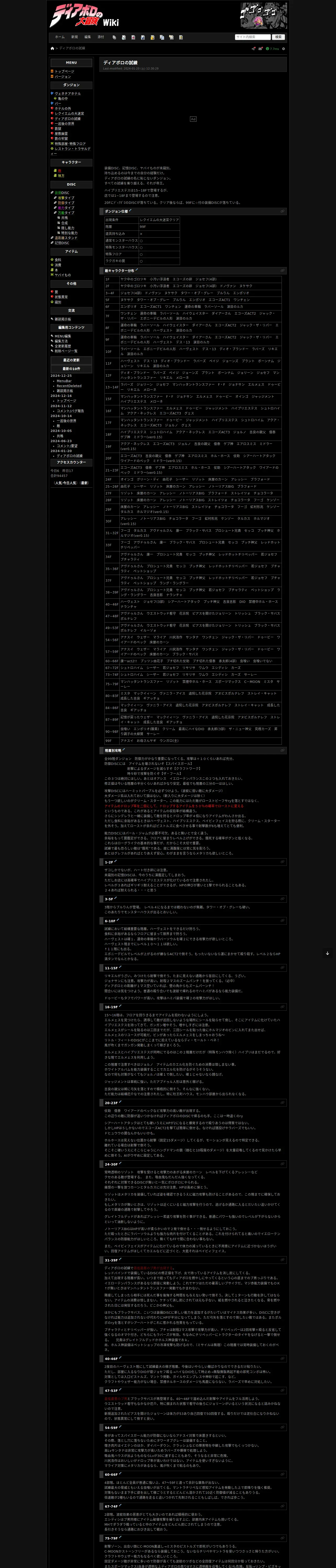Open コメント/要望 in recent updates
This screenshot has width=336, height=1568.
tap(67, 446)
